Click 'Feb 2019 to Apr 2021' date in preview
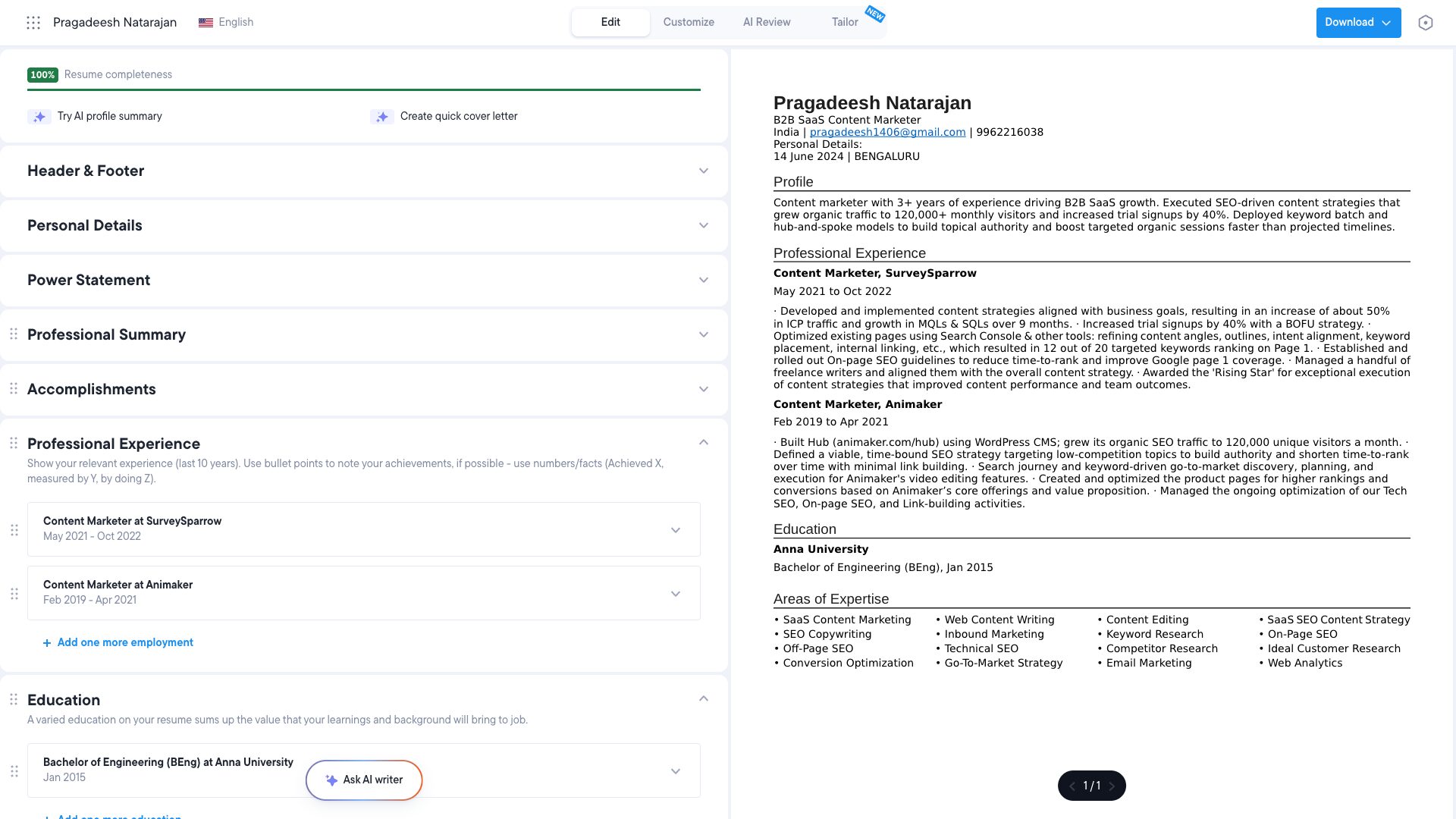Screen dimensions: 1456x819 pyautogui.click(x=831, y=422)
